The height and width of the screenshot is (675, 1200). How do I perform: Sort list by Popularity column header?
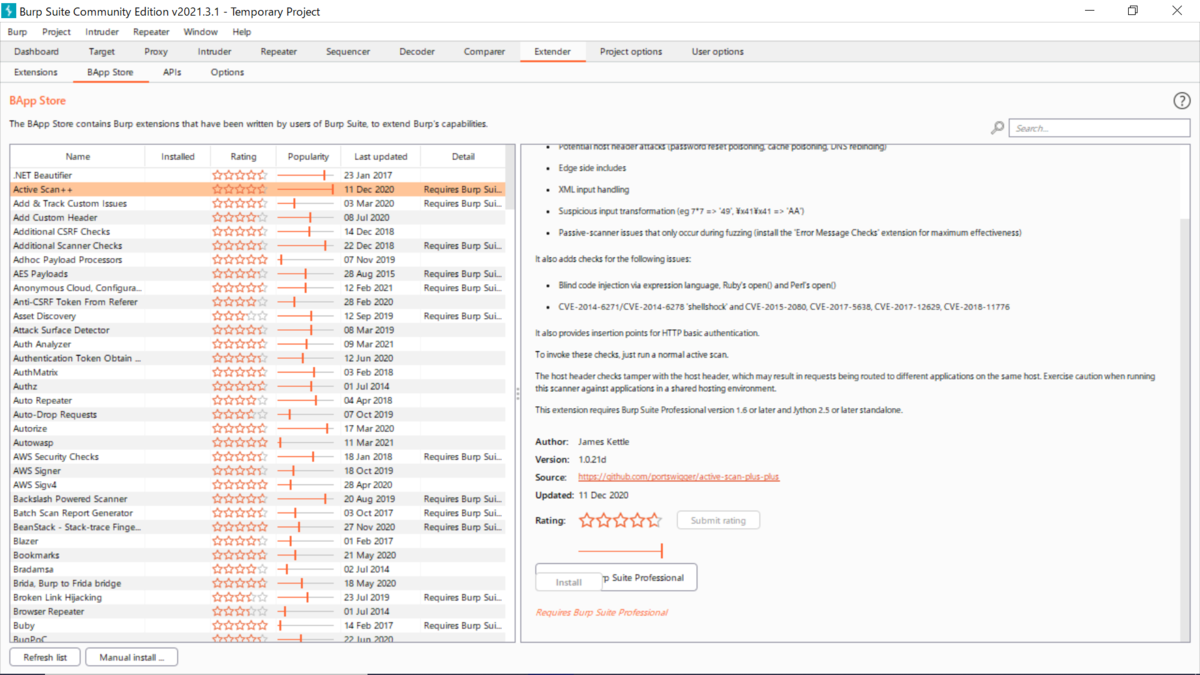[x=308, y=157]
